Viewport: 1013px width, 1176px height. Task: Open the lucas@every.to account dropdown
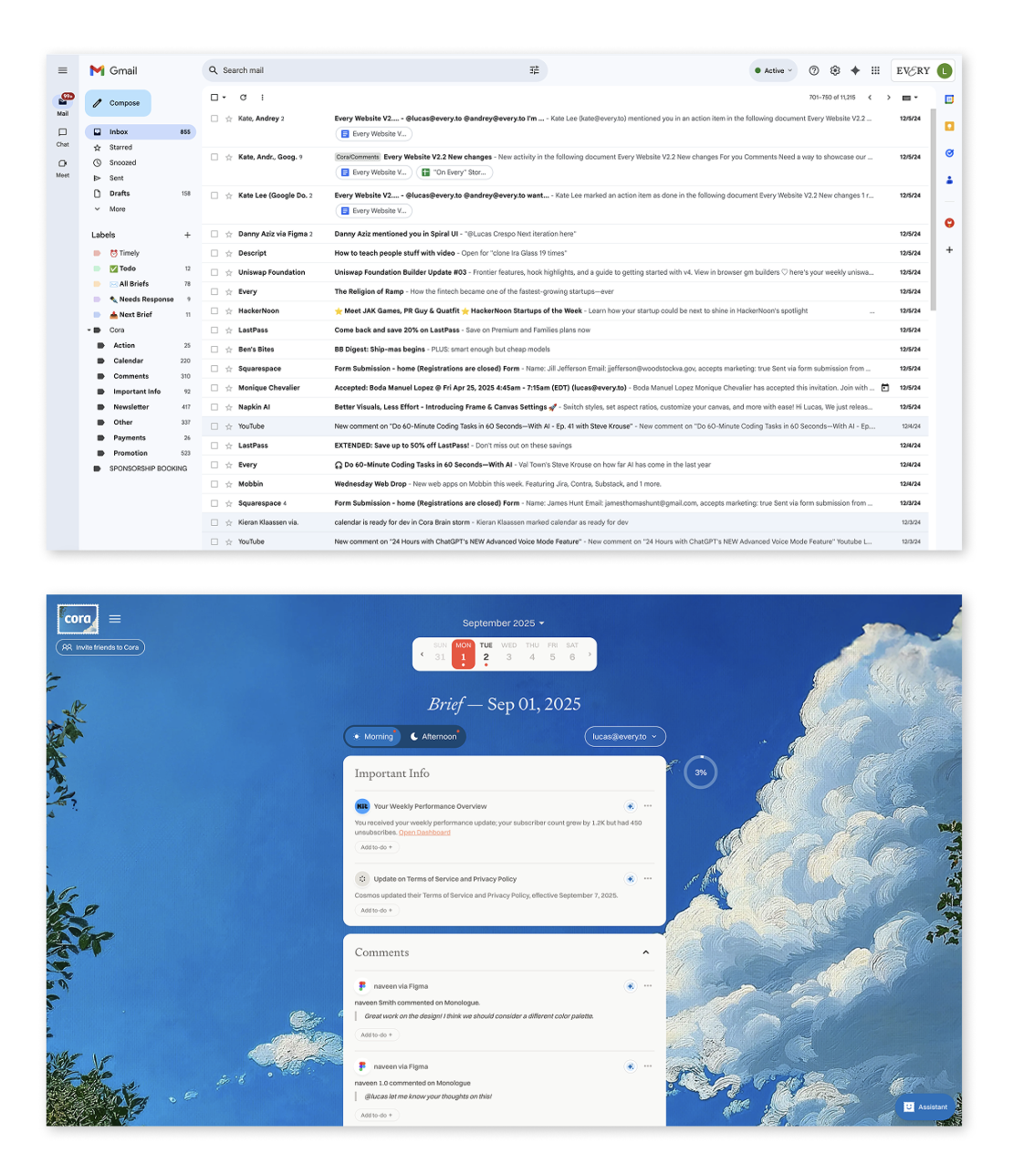625,736
